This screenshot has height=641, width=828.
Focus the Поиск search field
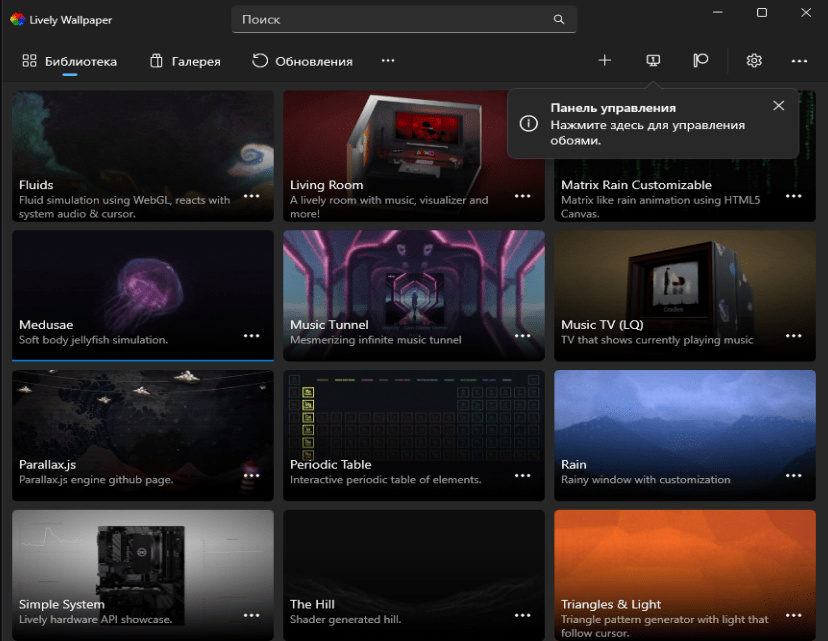pos(404,20)
